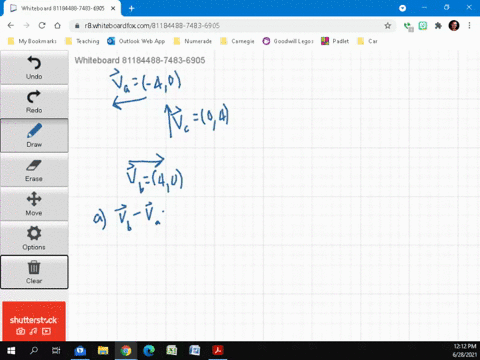Click the Redo tool button
Screen dimensions: 480x360
coord(34,102)
